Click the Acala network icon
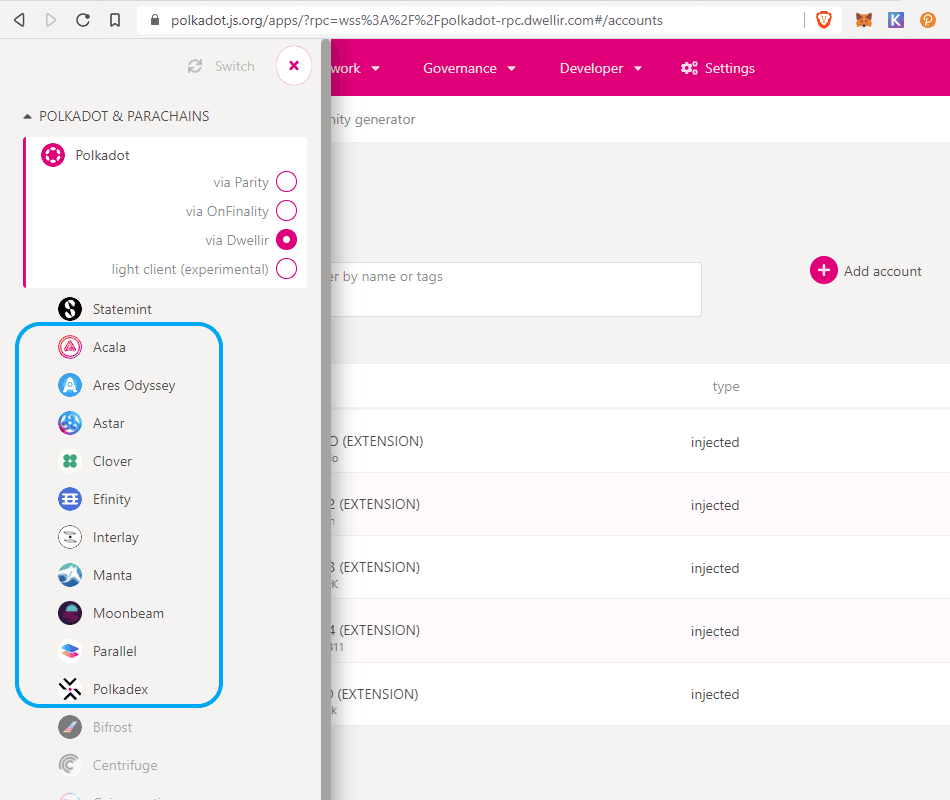950x800 pixels. point(70,347)
